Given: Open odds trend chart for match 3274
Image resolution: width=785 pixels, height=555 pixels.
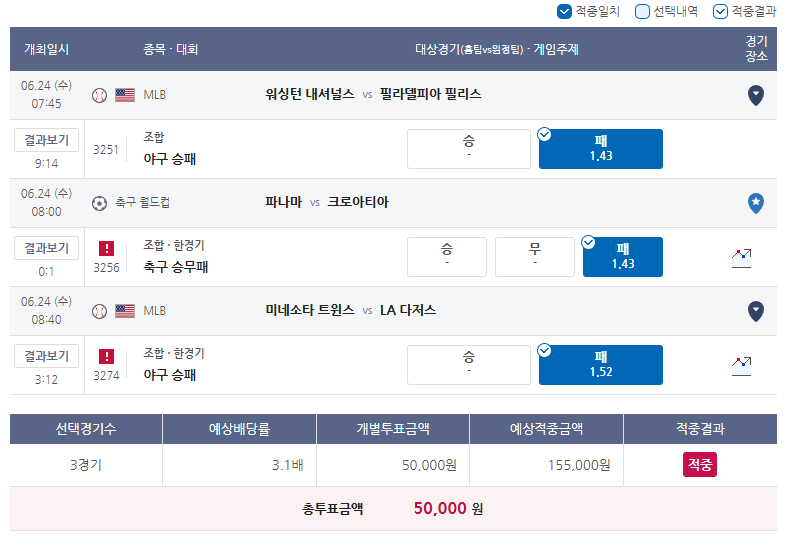Looking at the screenshot, I should [x=741, y=366].
